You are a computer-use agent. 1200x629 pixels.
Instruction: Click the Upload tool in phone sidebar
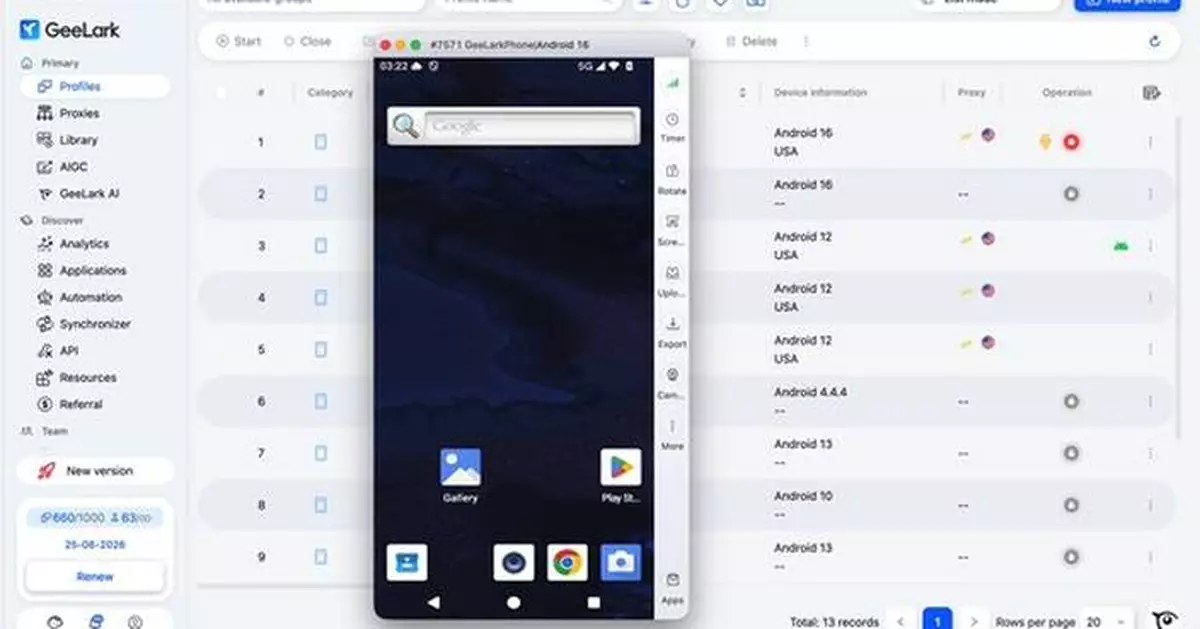pos(672,281)
